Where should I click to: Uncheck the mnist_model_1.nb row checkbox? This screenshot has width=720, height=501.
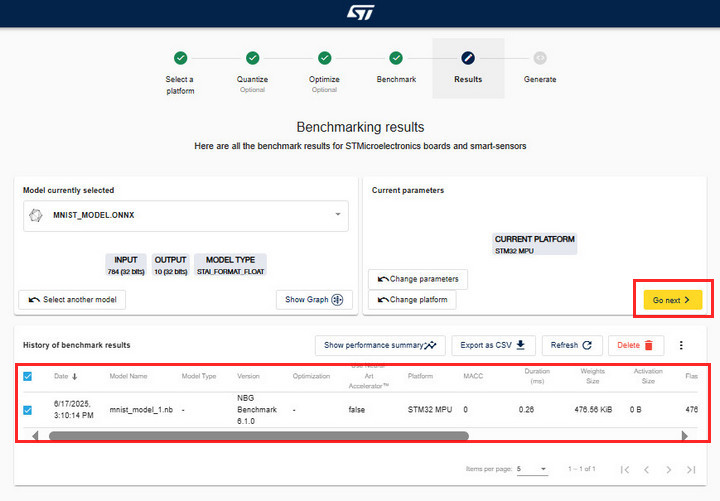[x=28, y=410]
